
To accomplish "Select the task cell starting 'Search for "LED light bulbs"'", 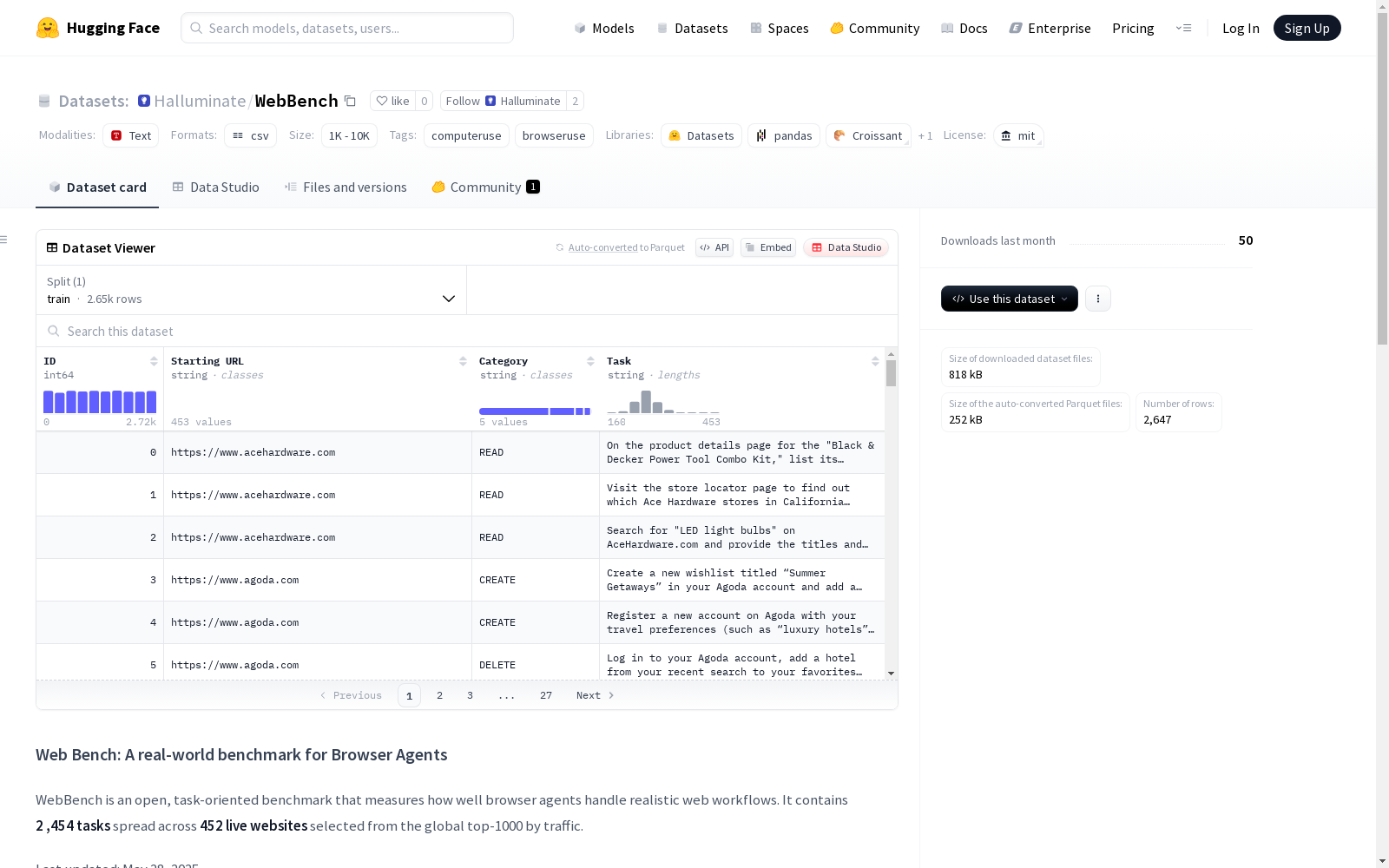I will [742, 537].
